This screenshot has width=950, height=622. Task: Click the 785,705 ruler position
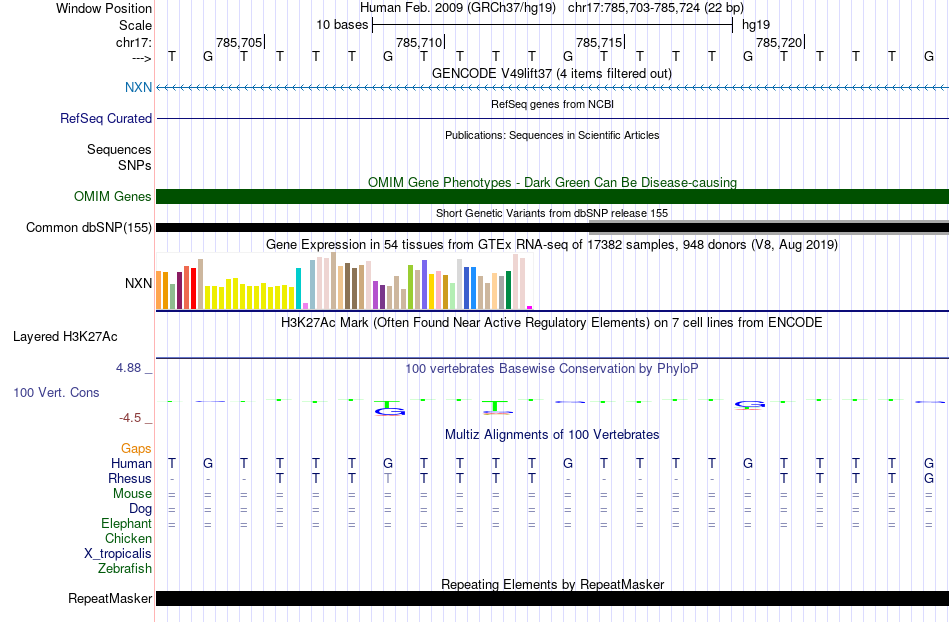239,42
